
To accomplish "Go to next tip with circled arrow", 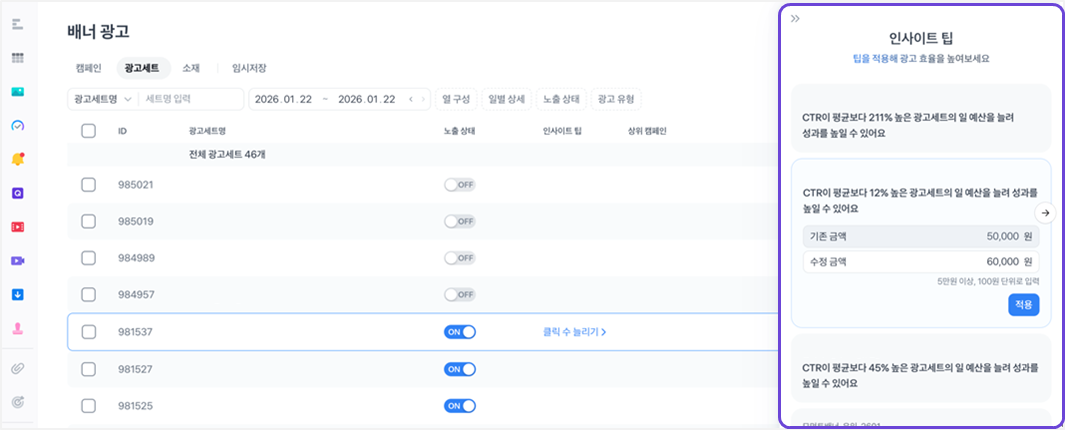I will click(1045, 213).
